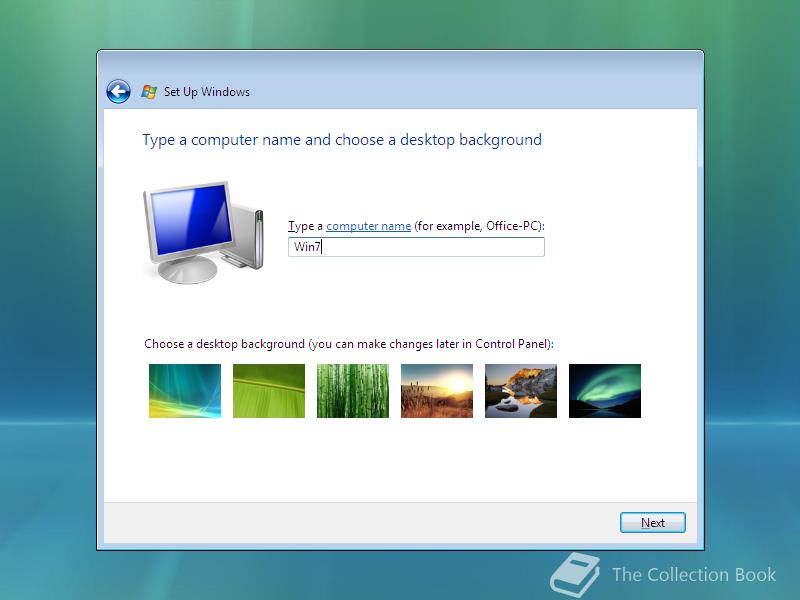
Task: Open the computer name help link
Action: tap(368, 226)
